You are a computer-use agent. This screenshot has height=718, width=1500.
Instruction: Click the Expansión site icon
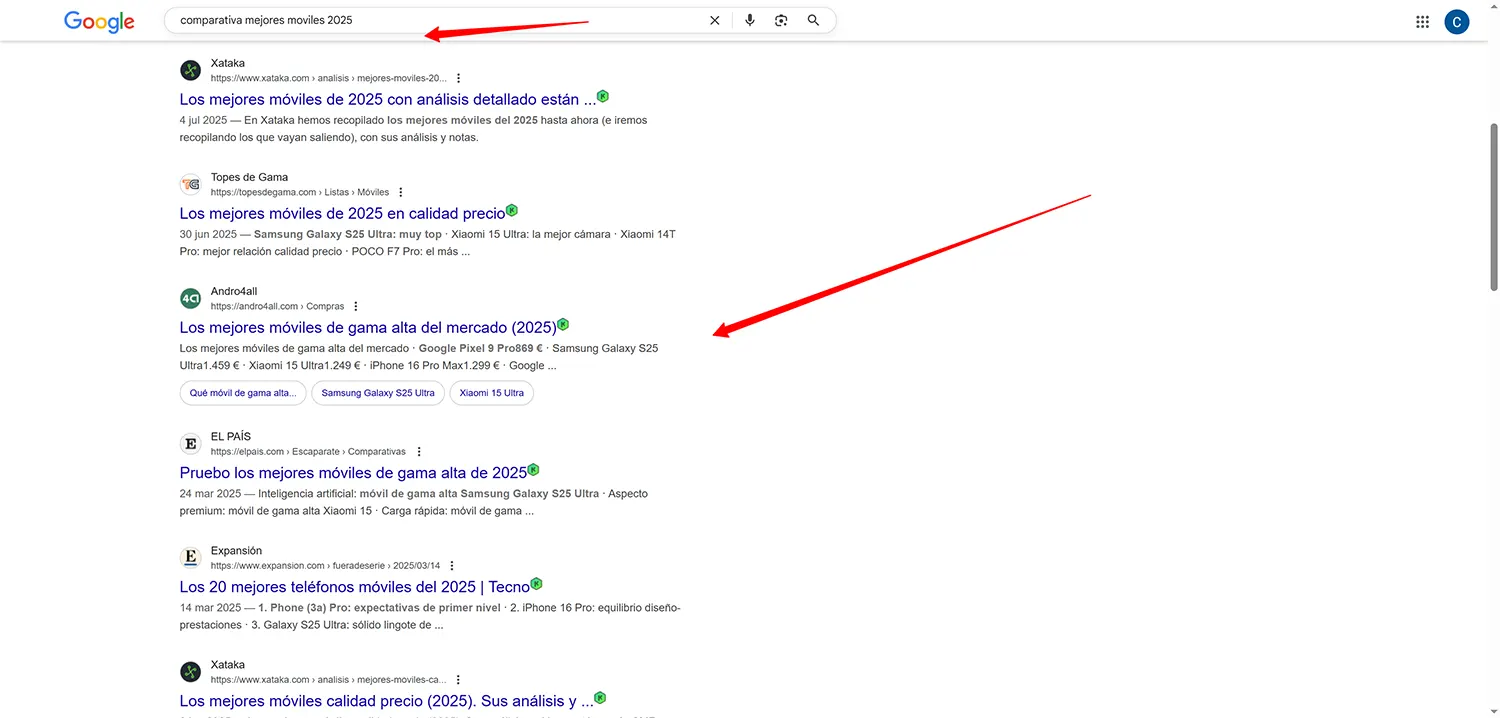pos(190,557)
